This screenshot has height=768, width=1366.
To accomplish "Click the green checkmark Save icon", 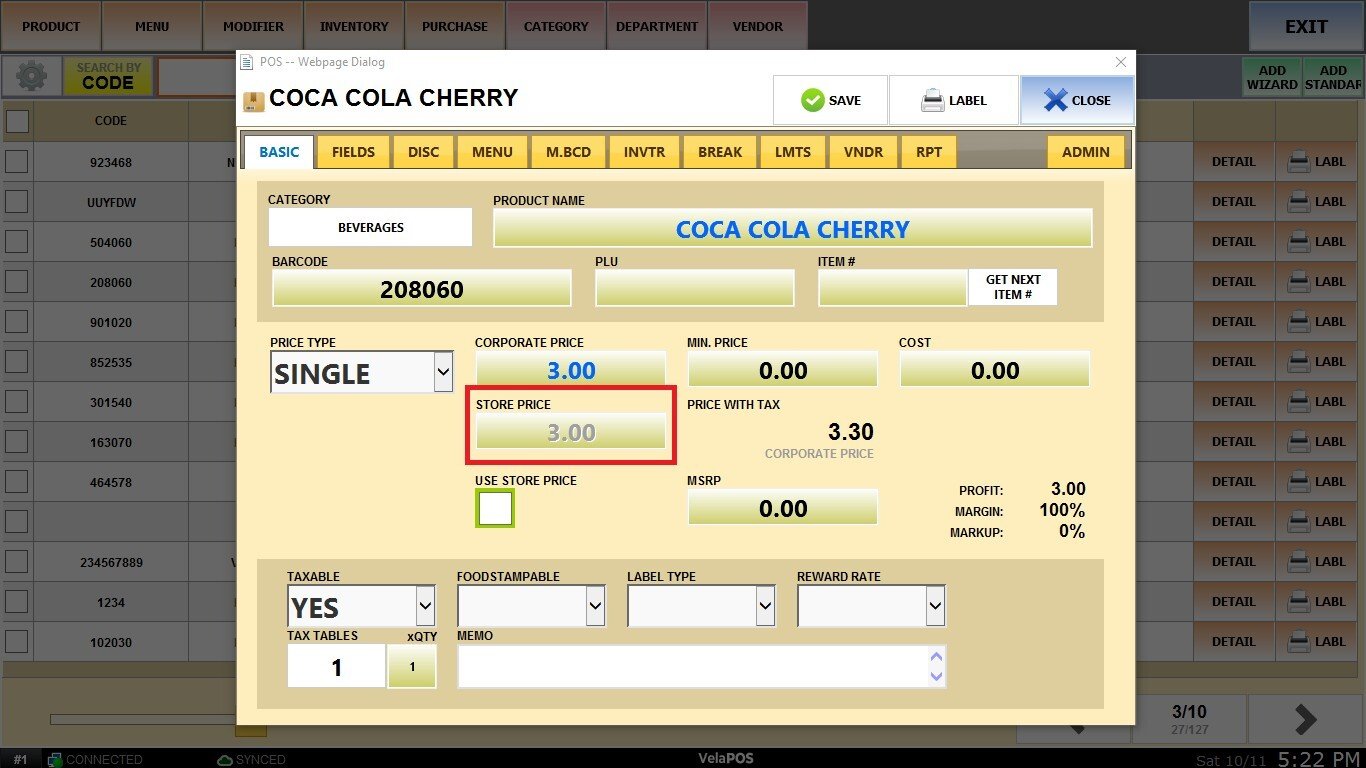I will pos(812,100).
